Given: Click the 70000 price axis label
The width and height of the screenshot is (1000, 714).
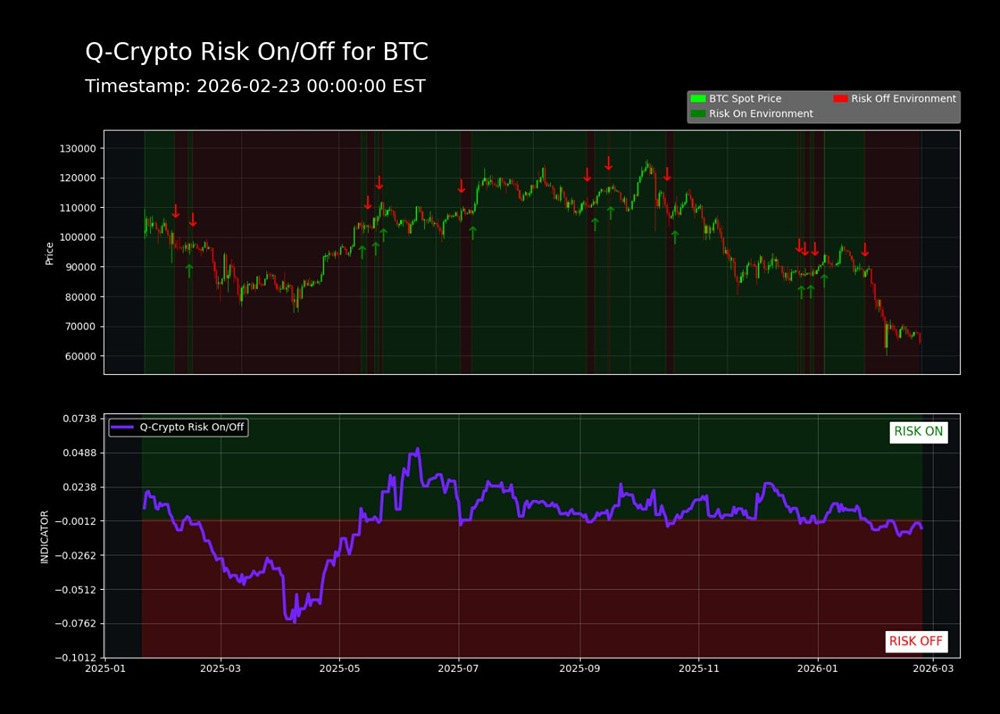Looking at the screenshot, I should [x=80, y=326].
